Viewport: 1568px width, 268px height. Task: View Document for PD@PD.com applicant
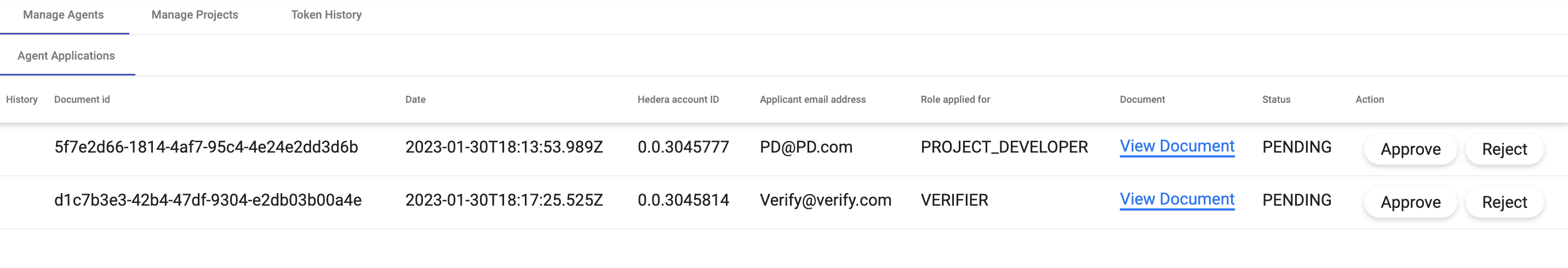(x=1177, y=147)
